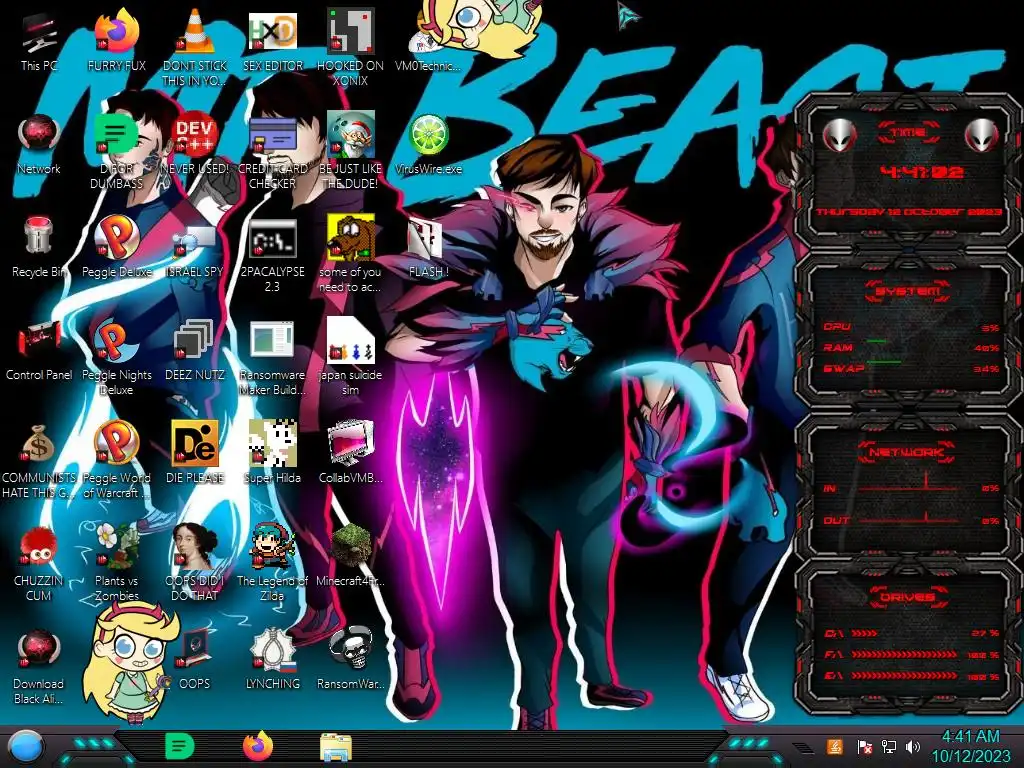Click the E:\ drive usage bar

pos(904,675)
